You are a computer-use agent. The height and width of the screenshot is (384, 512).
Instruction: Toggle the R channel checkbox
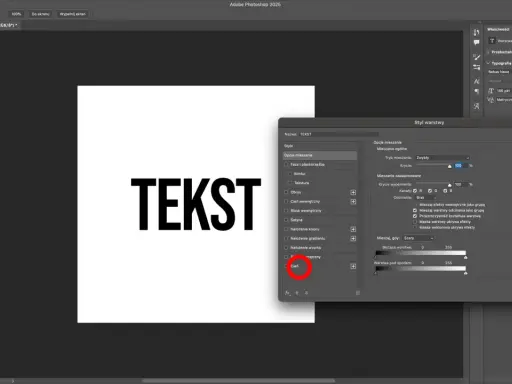415,191
